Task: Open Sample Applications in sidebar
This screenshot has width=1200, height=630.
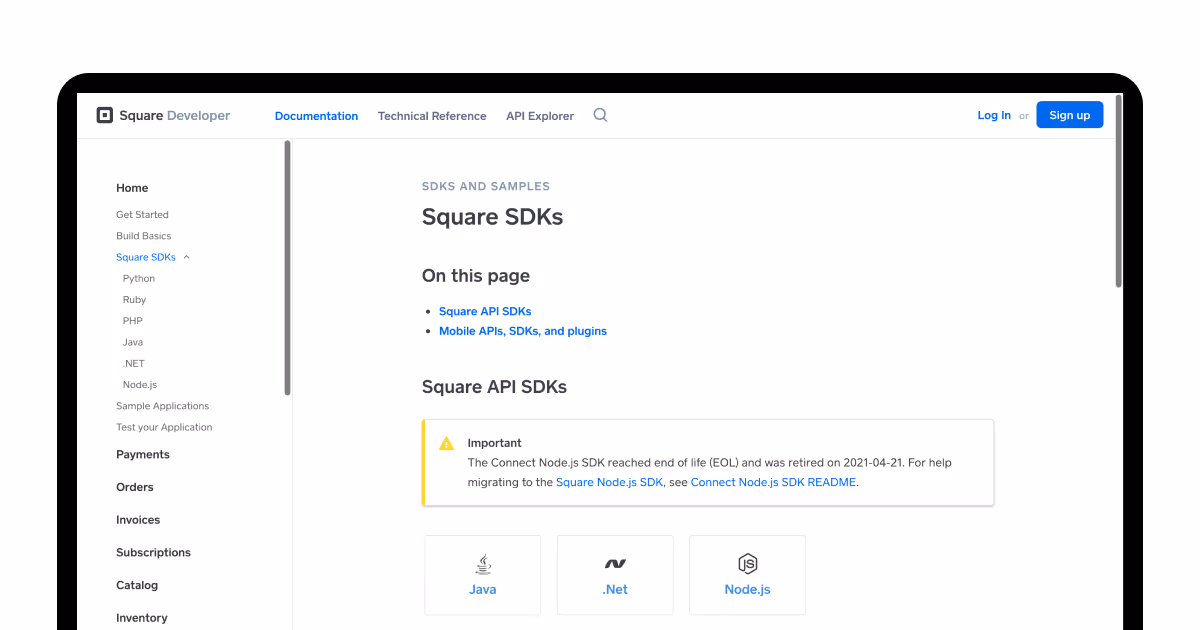Action: [x=162, y=406]
